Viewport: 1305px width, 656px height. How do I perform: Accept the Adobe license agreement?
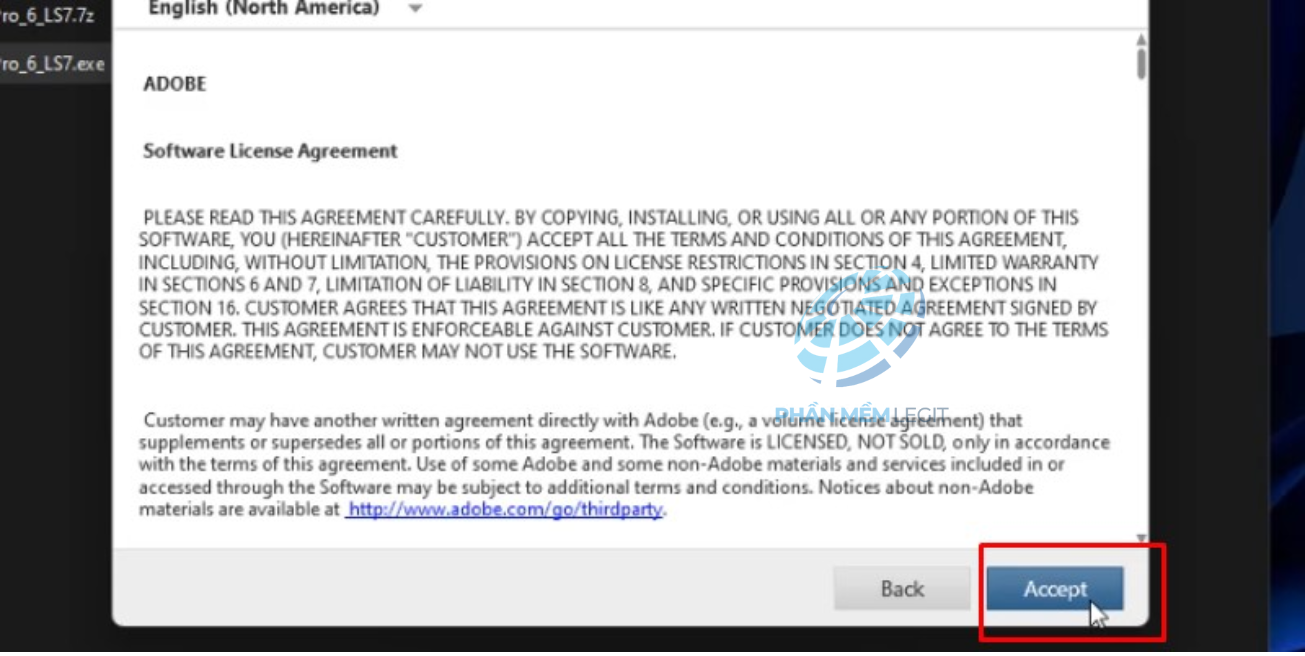(1054, 589)
